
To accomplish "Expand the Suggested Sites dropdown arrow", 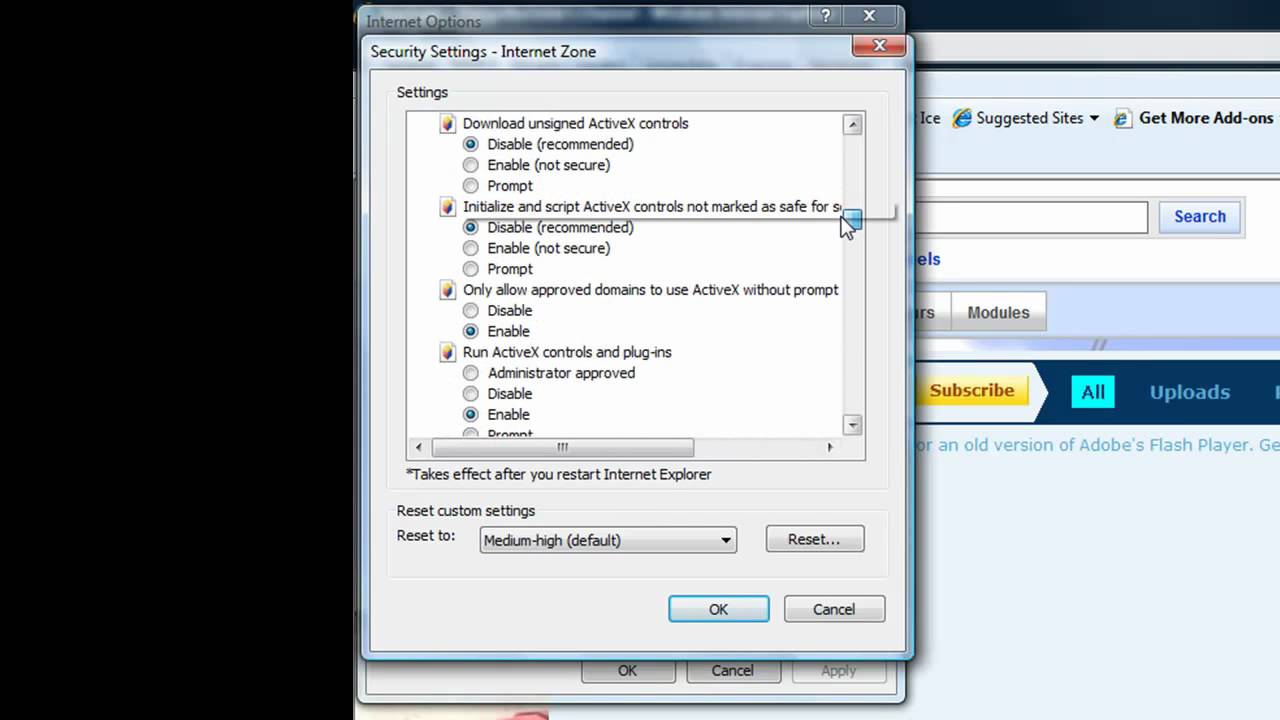I will [1094, 118].
